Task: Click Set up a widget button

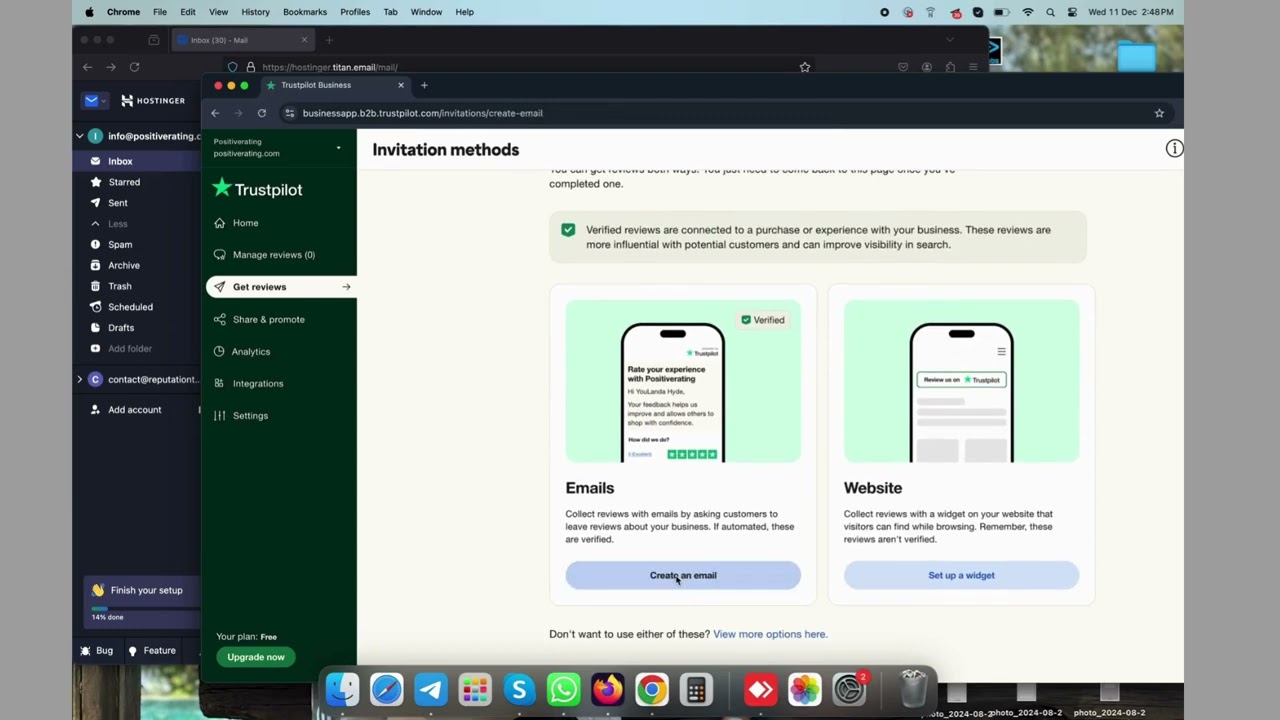Action: (x=961, y=575)
